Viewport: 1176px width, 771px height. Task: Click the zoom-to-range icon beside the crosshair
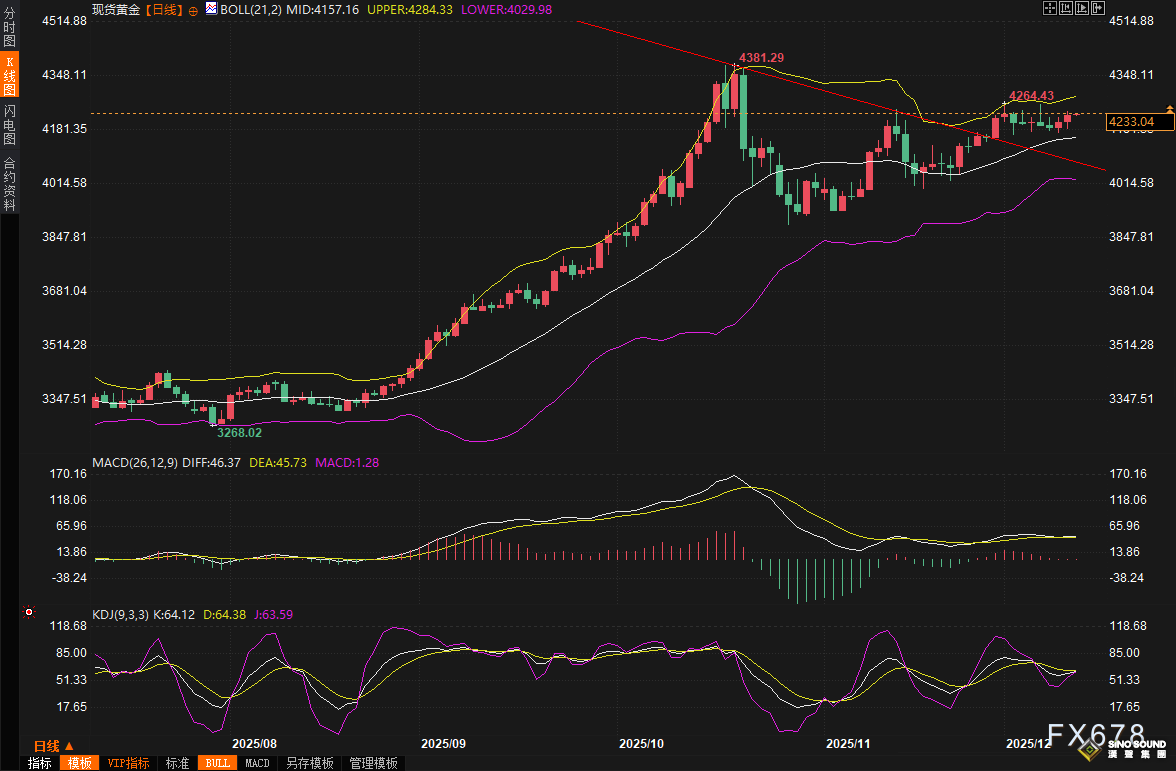tap(1066, 9)
